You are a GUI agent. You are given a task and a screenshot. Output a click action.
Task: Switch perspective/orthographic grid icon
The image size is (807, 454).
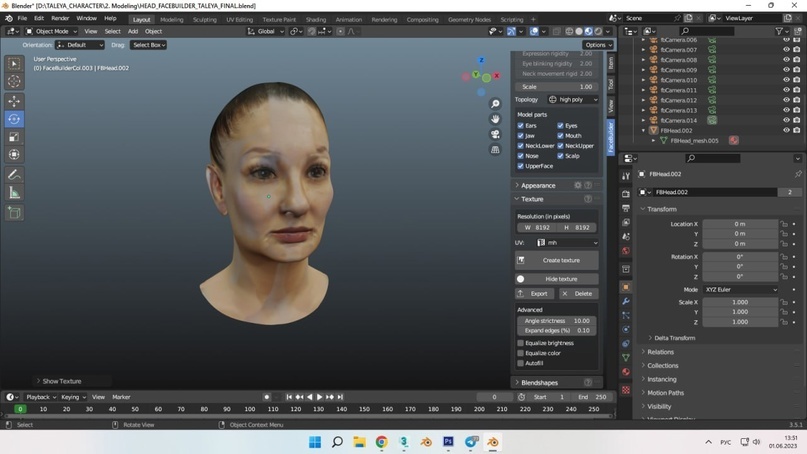coord(495,150)
